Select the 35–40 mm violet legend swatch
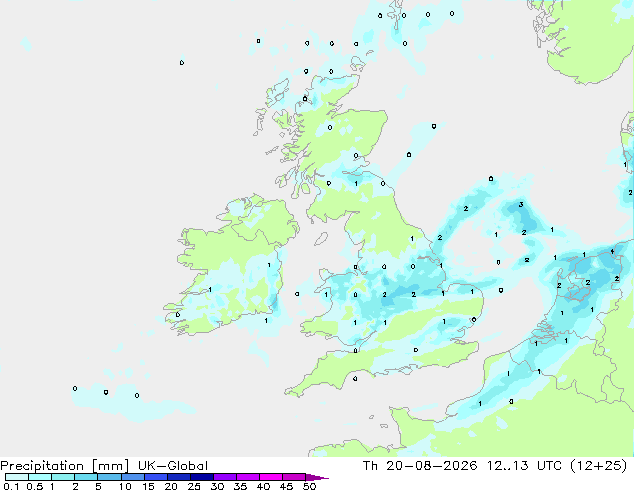Screen dimensions: 634x490 [x=247, y=477]
